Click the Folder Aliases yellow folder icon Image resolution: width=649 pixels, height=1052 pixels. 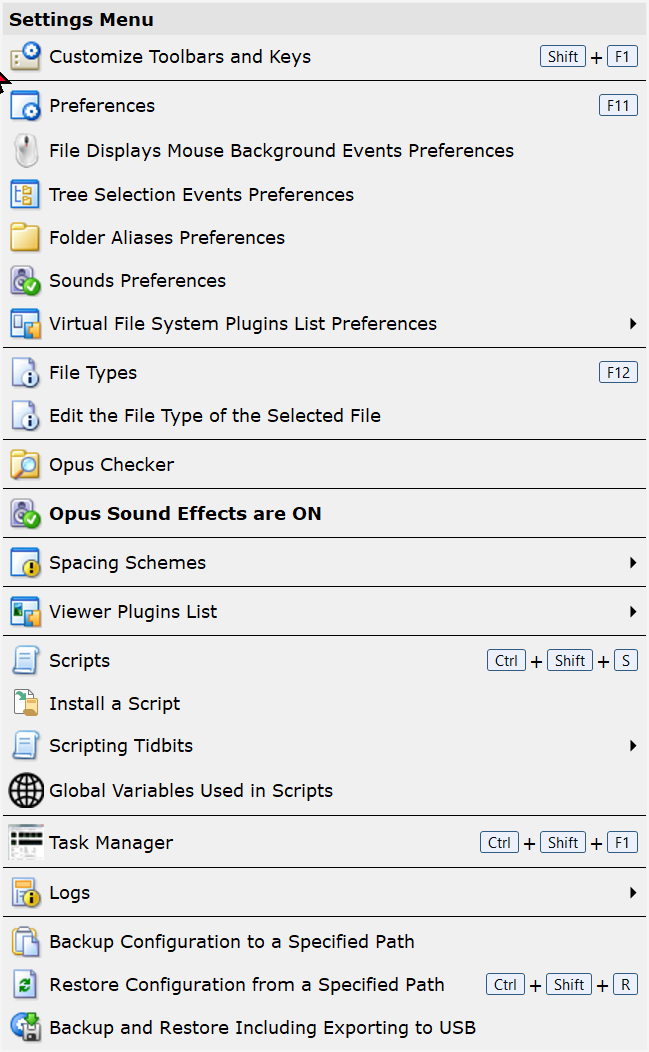pos(26,238)
